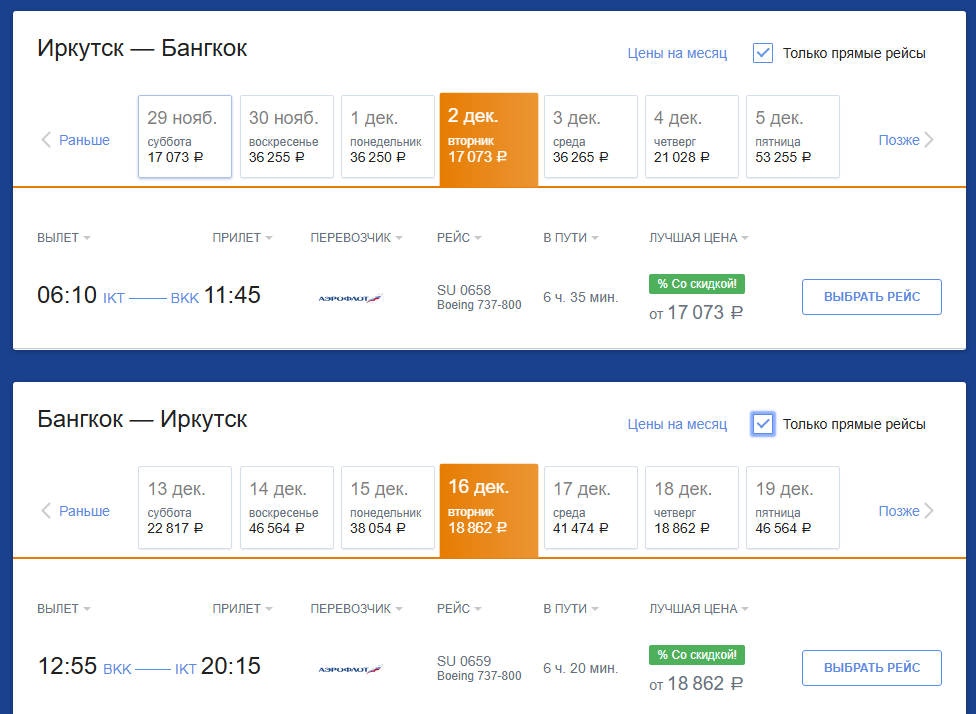Click right chevron 'Позже' for Иркутск — Бангкок dates

pyautogui.click(x=906, y=140)
